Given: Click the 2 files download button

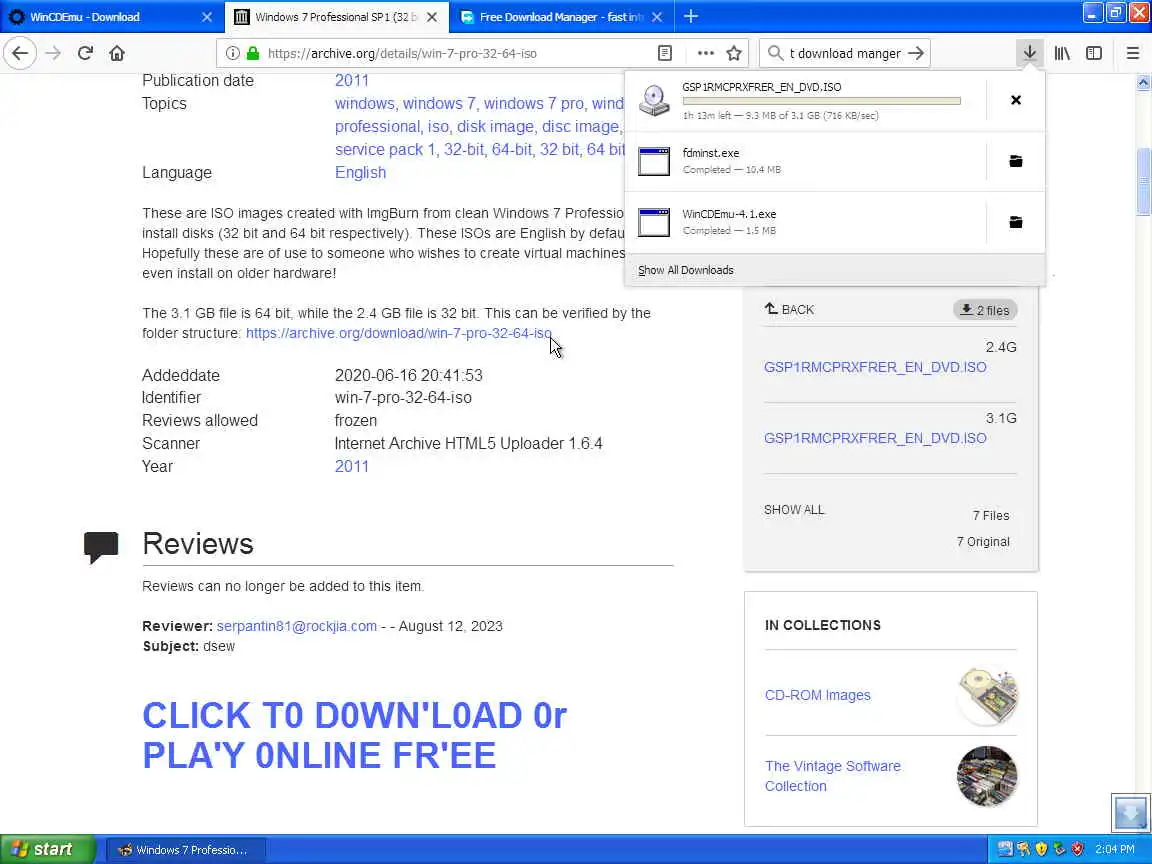Looking at the screenshot, I should pos(985,310).
